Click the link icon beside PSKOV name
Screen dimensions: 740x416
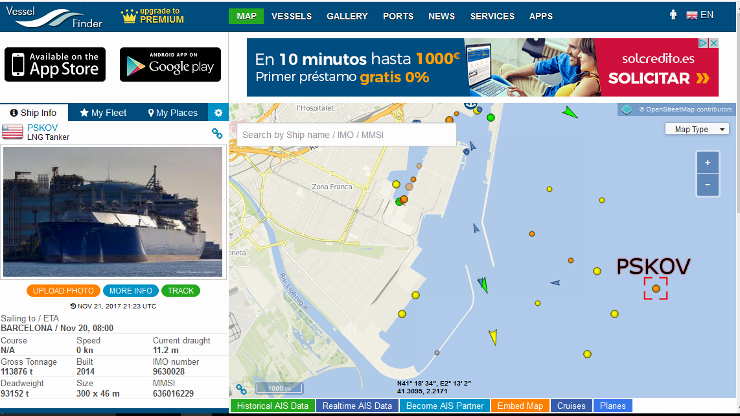217,134
